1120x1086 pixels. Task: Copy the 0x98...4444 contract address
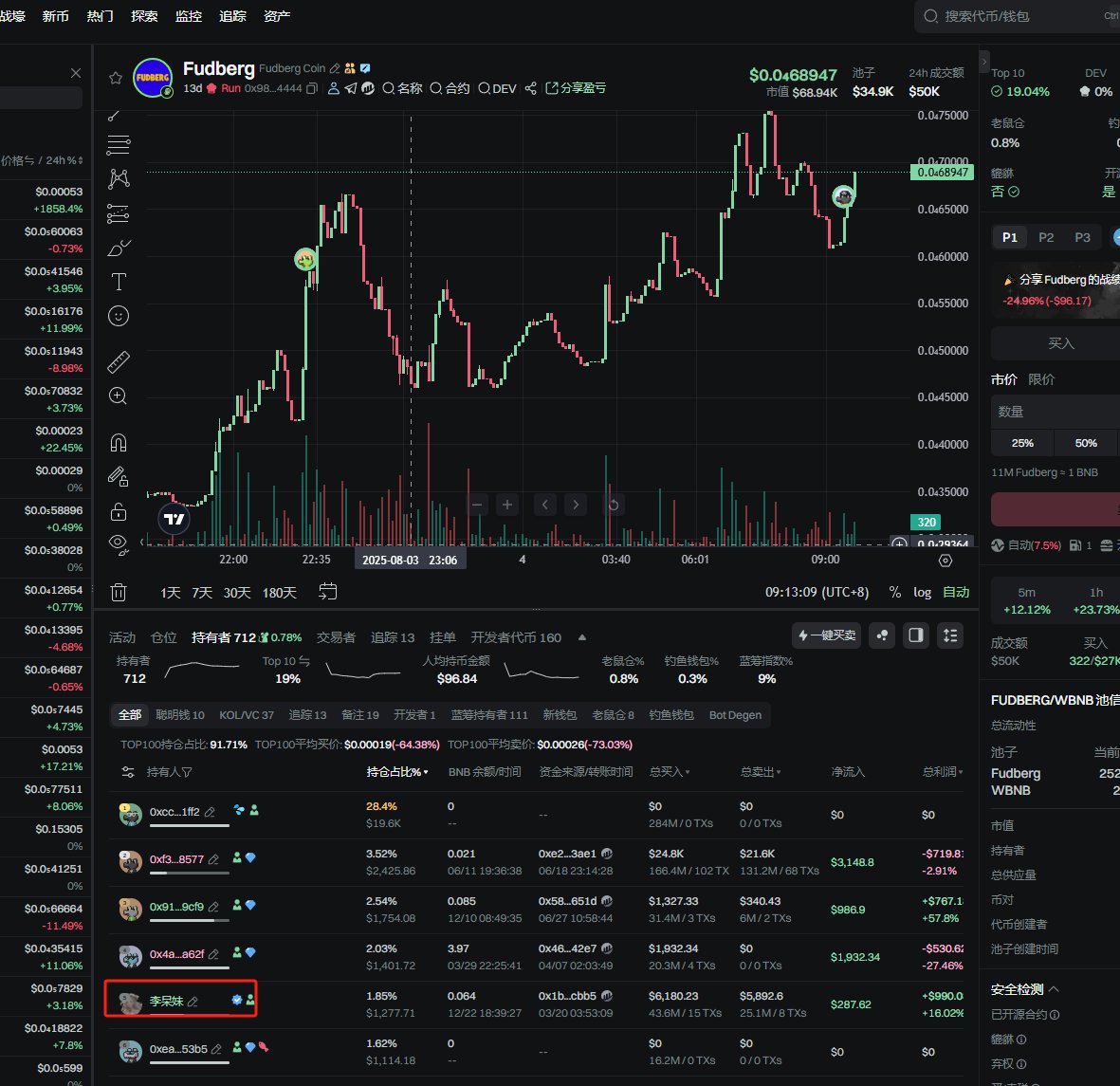(x=311, y=88)
